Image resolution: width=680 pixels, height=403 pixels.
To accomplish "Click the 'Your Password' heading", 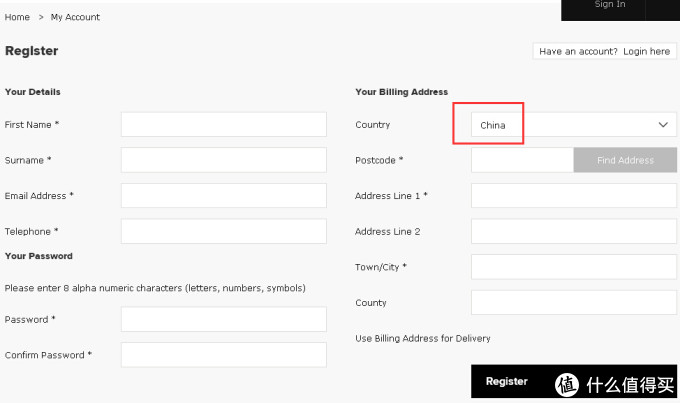I will [39, 256].
